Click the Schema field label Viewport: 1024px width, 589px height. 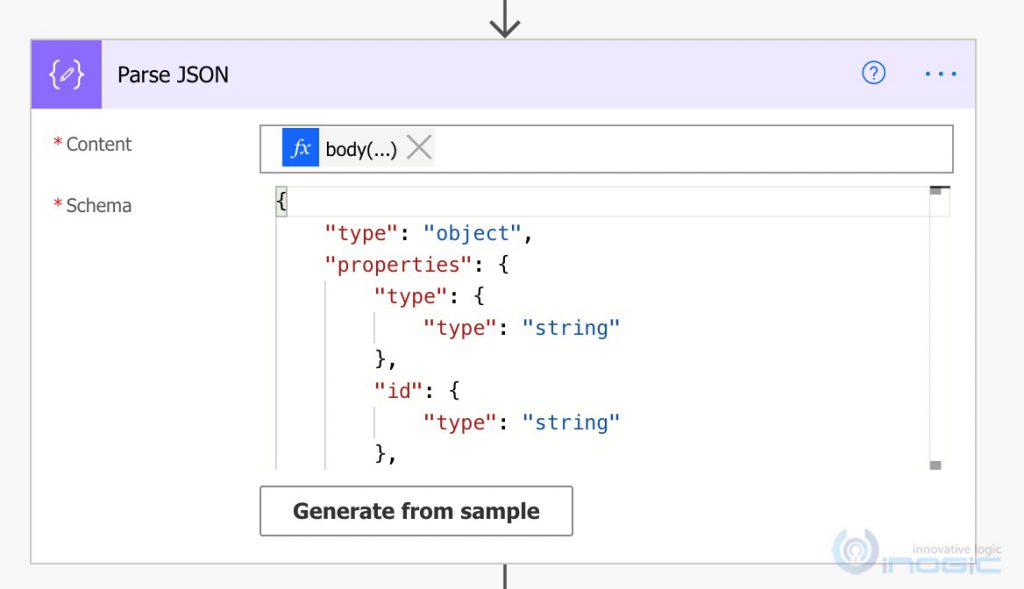point(99,205)
